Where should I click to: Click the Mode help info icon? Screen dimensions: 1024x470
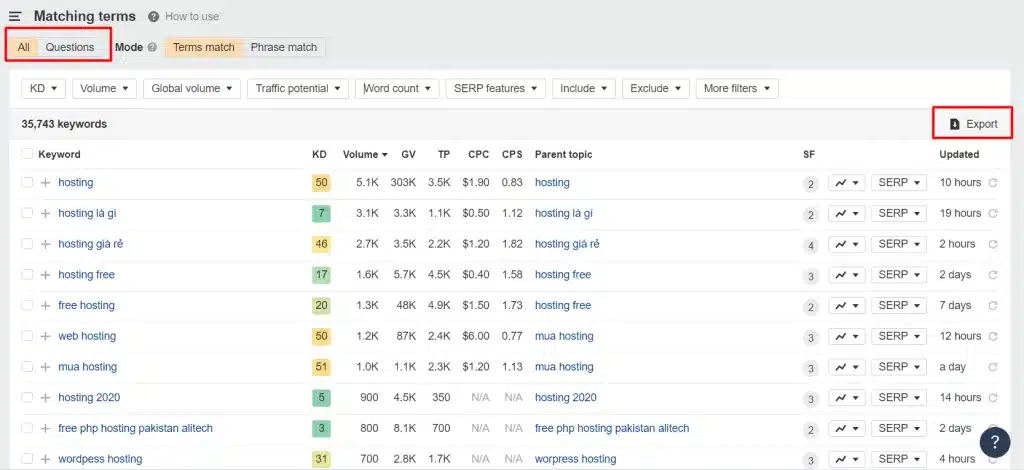click(152, 47)
